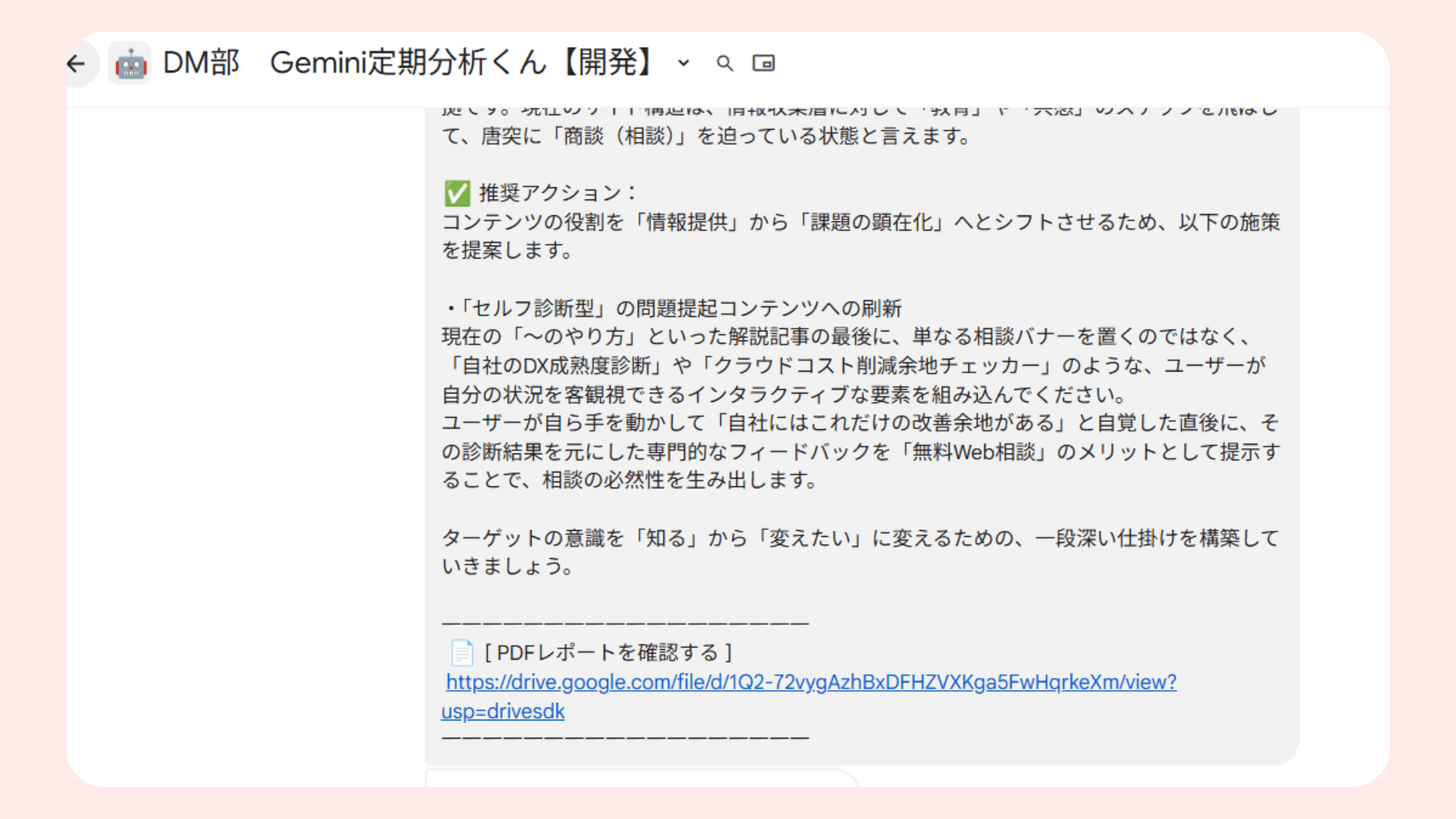Select the heading 推奨アクション:
Image resolution: width=1456 pixels, height=819 pixels.
[557, 193]
